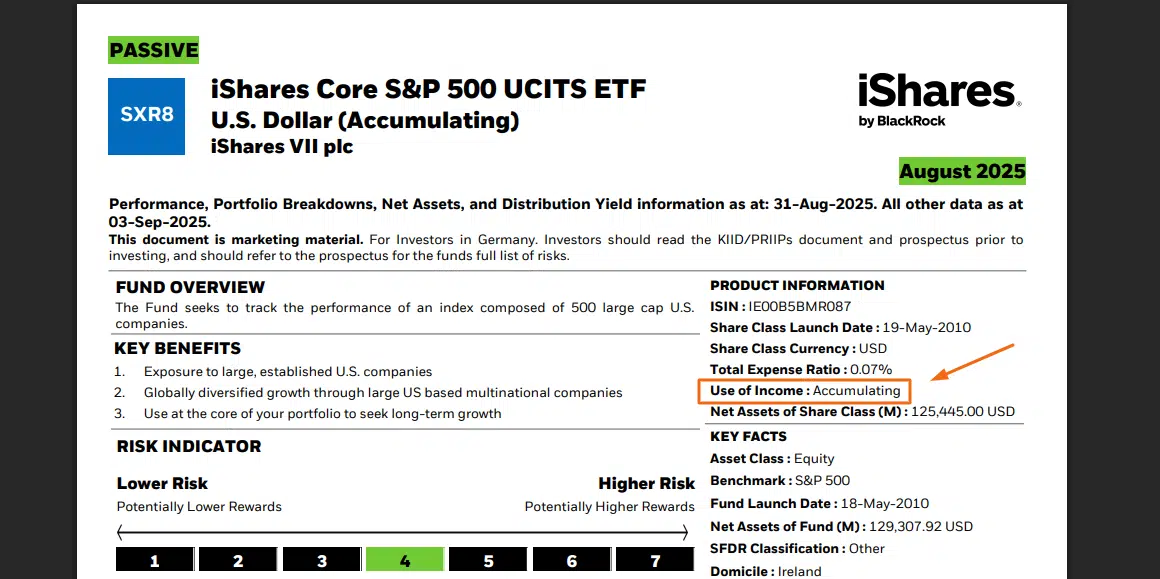
Task: Click risk indicator box number 2
Action: coord(238,560)
